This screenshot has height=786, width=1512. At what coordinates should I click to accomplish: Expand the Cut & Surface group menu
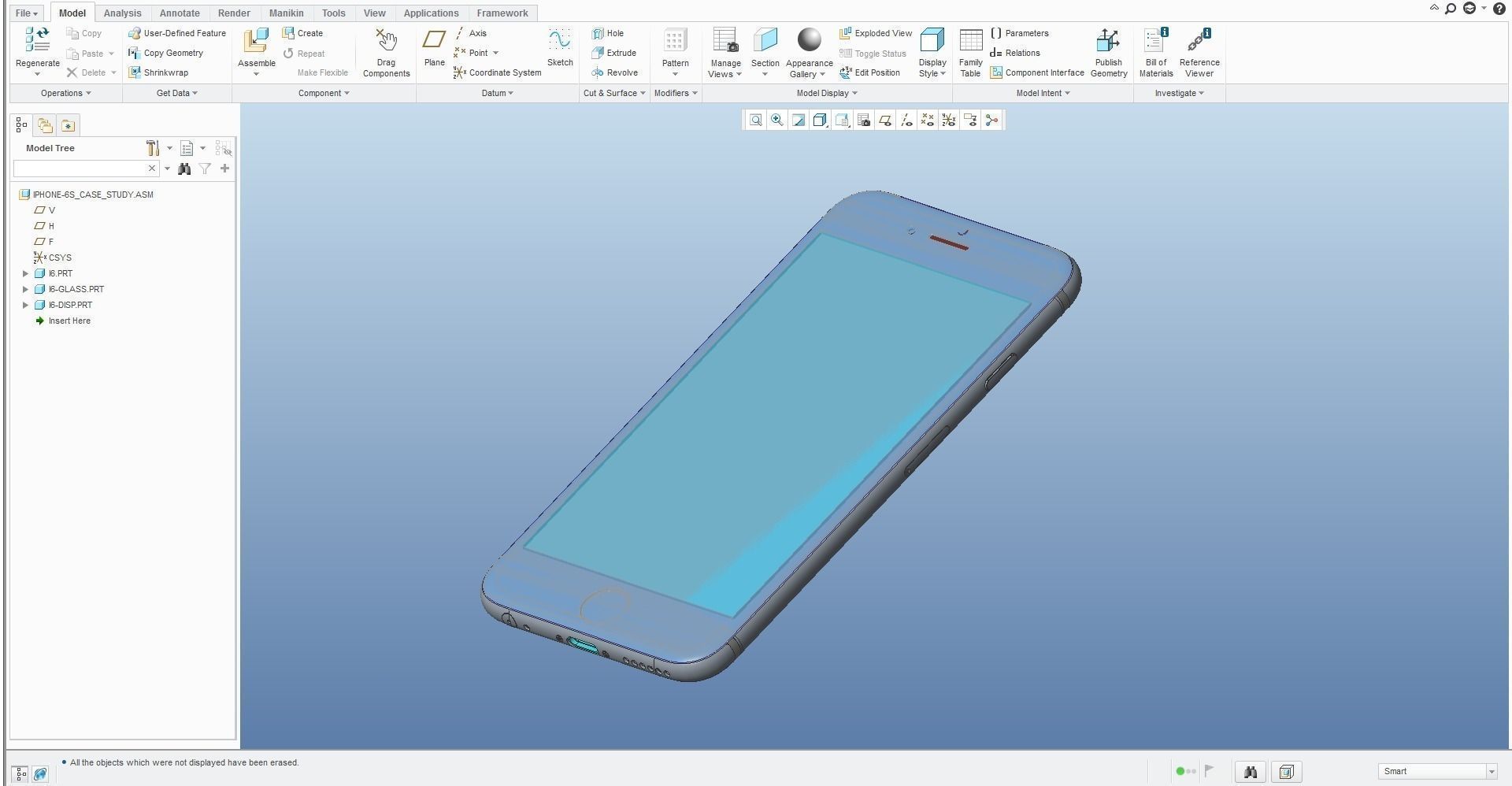614,93
